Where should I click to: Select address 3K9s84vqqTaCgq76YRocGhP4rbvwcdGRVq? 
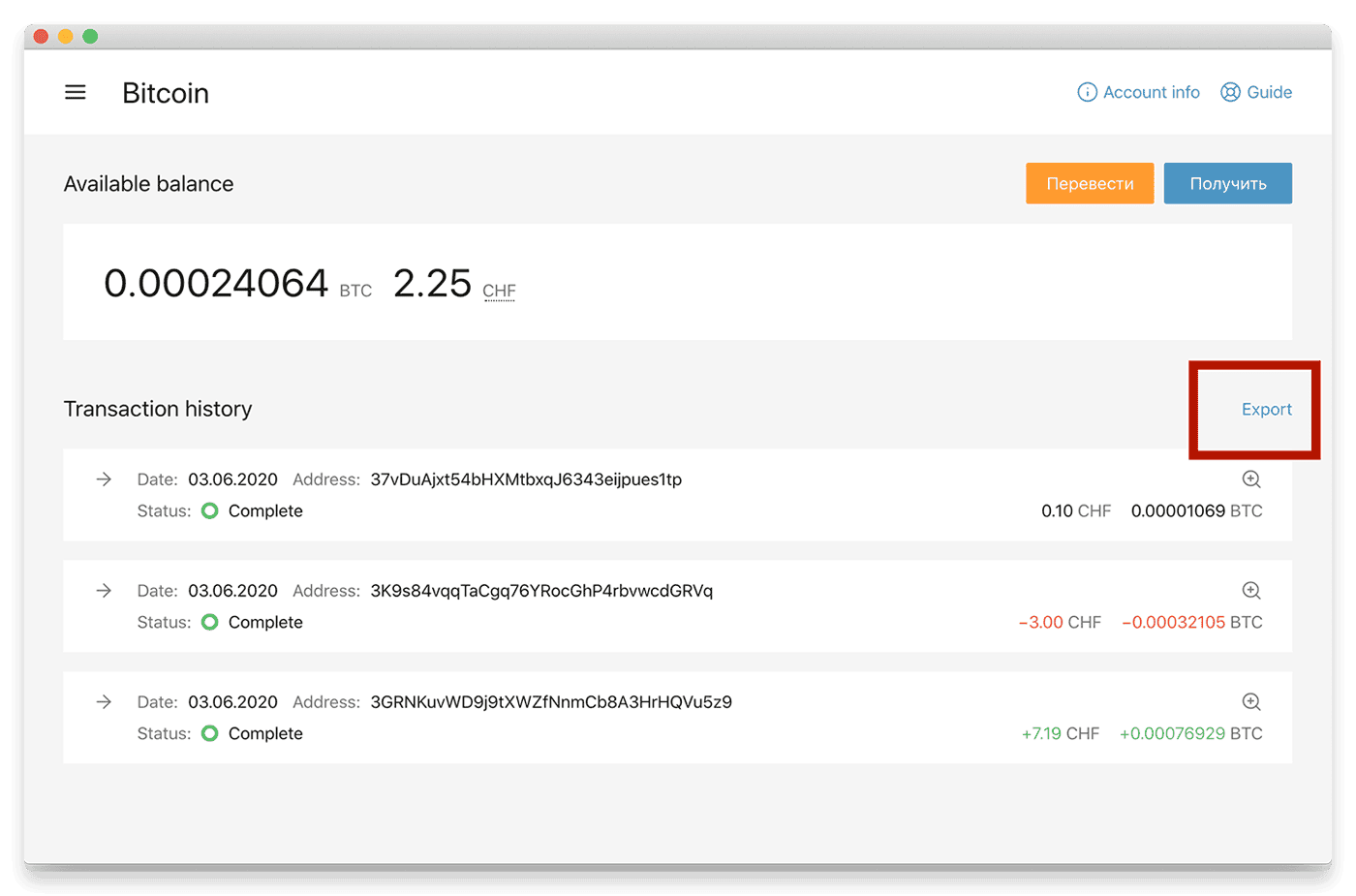(541, 591)
